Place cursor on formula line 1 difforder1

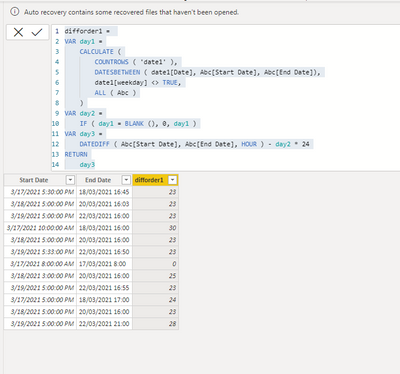pos(83,31)
